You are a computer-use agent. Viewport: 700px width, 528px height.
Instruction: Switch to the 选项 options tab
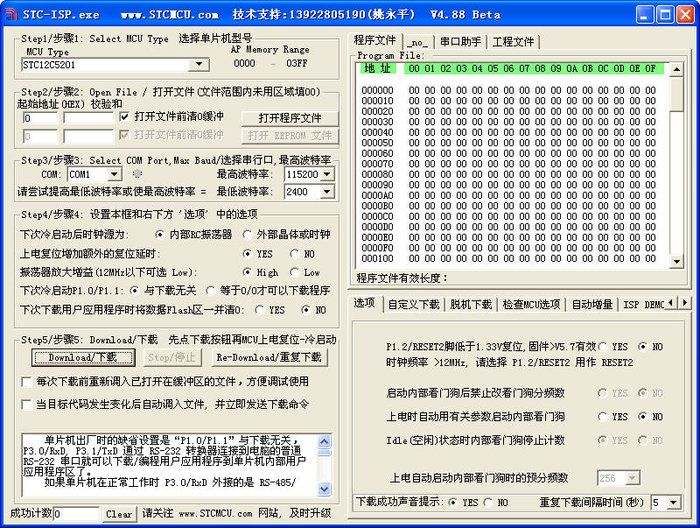(x=364, y=303)
